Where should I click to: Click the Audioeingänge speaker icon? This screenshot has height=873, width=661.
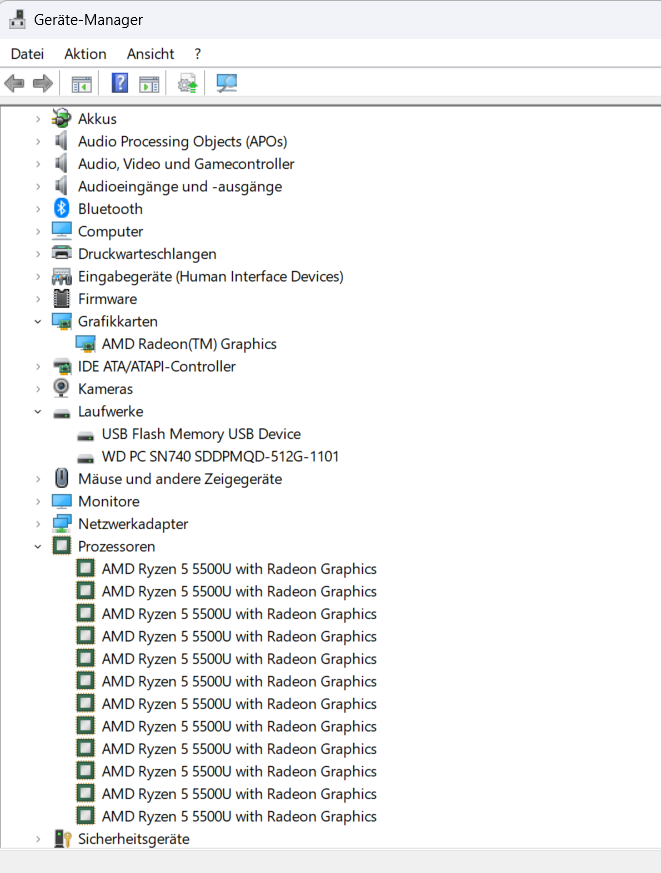[x=61, y=186]
